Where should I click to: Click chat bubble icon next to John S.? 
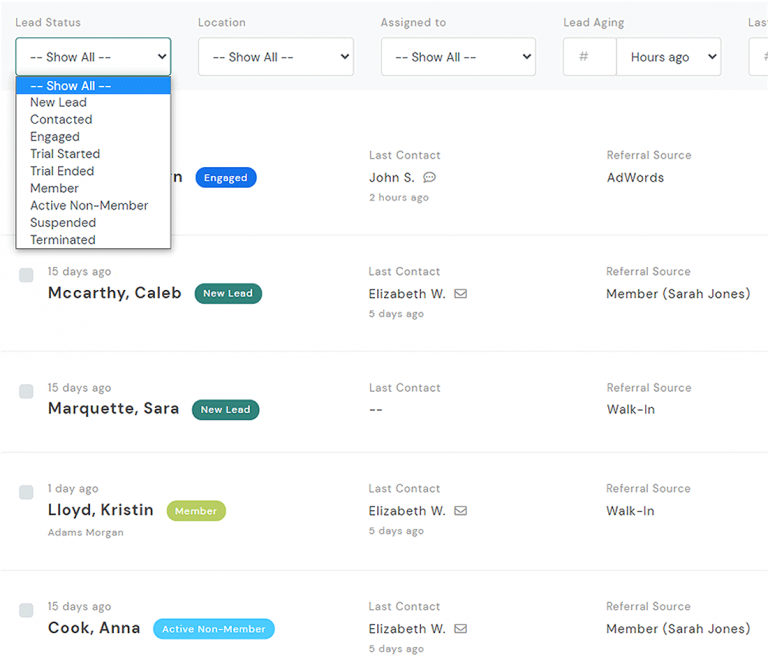click(x=430, y=178)
